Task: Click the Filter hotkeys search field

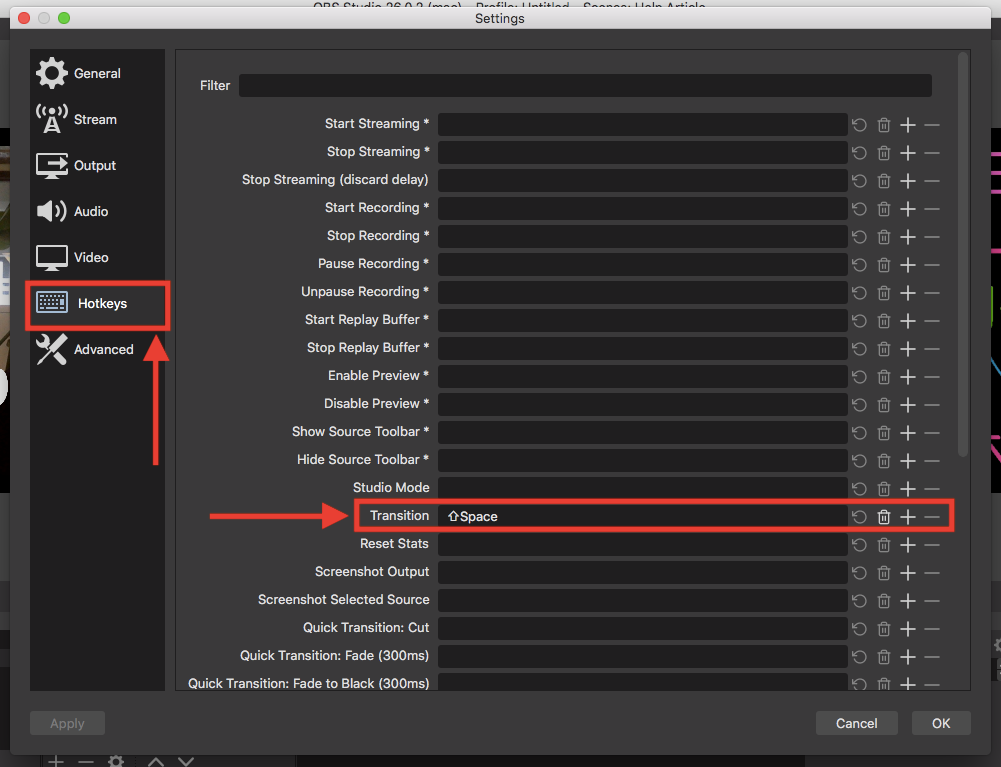Action: coord(585,86)
